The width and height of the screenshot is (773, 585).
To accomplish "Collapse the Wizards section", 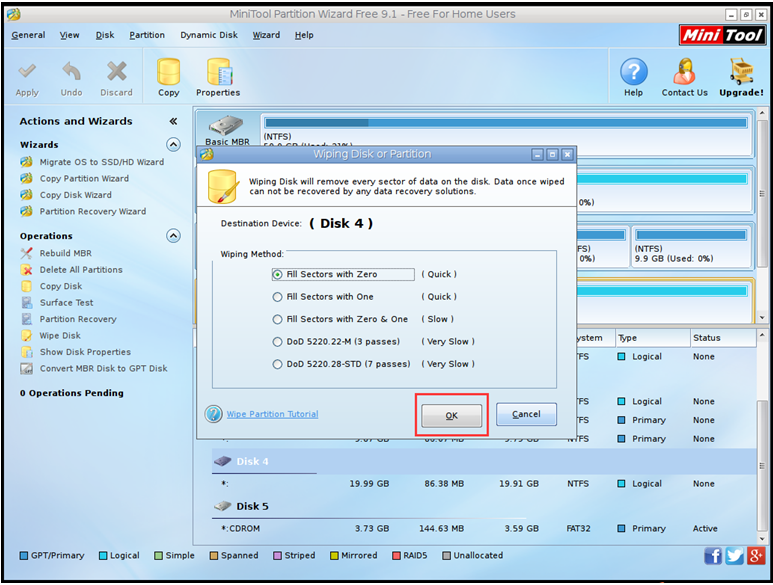I will coord(173,144).
